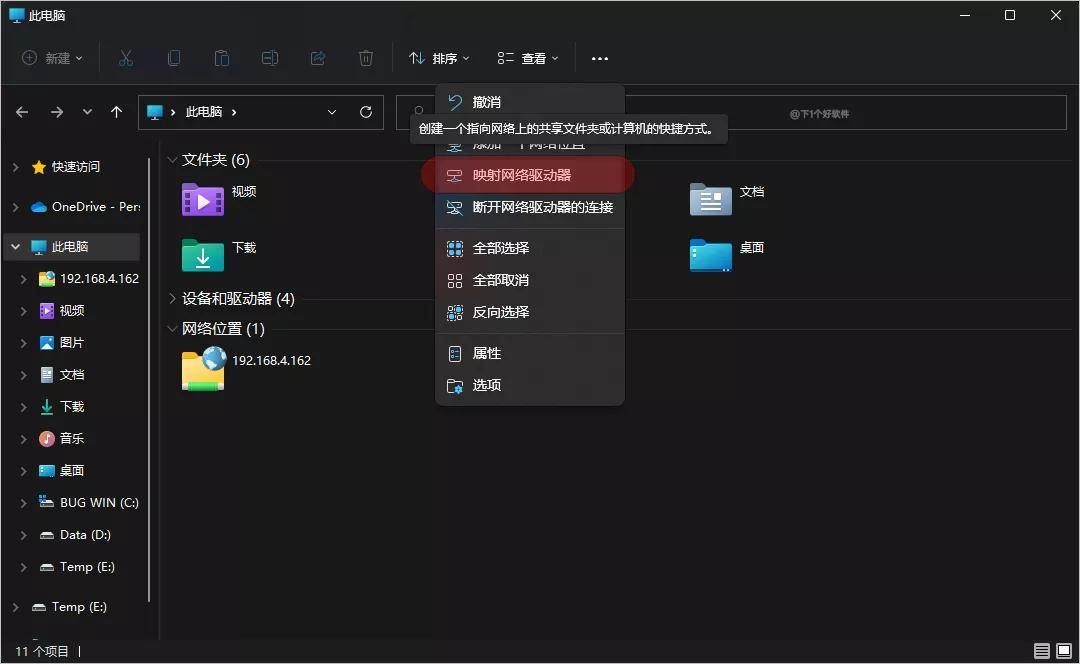This screenshot has height=664, width=1080.
Task: Open the 查看 view dropdown
Action: [x=528, y=59]
